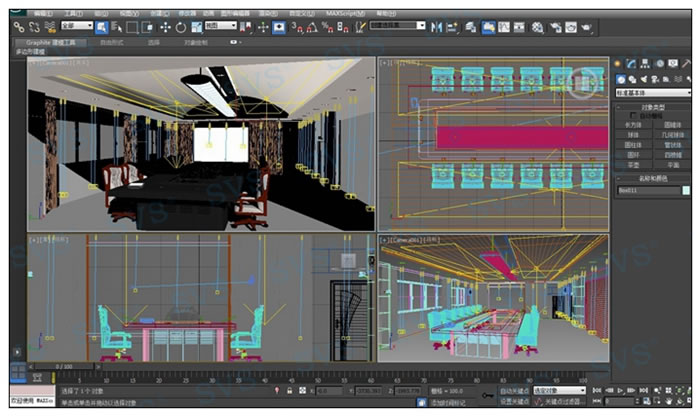Select the Move tool in main toolbar

(164, 27)
